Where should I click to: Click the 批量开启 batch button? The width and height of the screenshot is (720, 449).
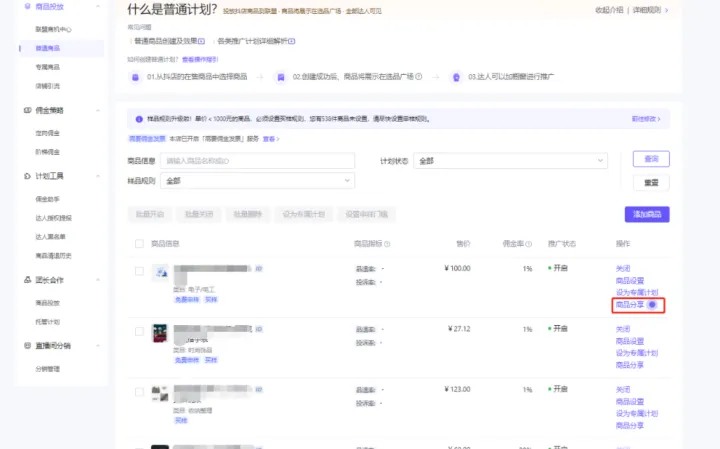tap(150, 214)
